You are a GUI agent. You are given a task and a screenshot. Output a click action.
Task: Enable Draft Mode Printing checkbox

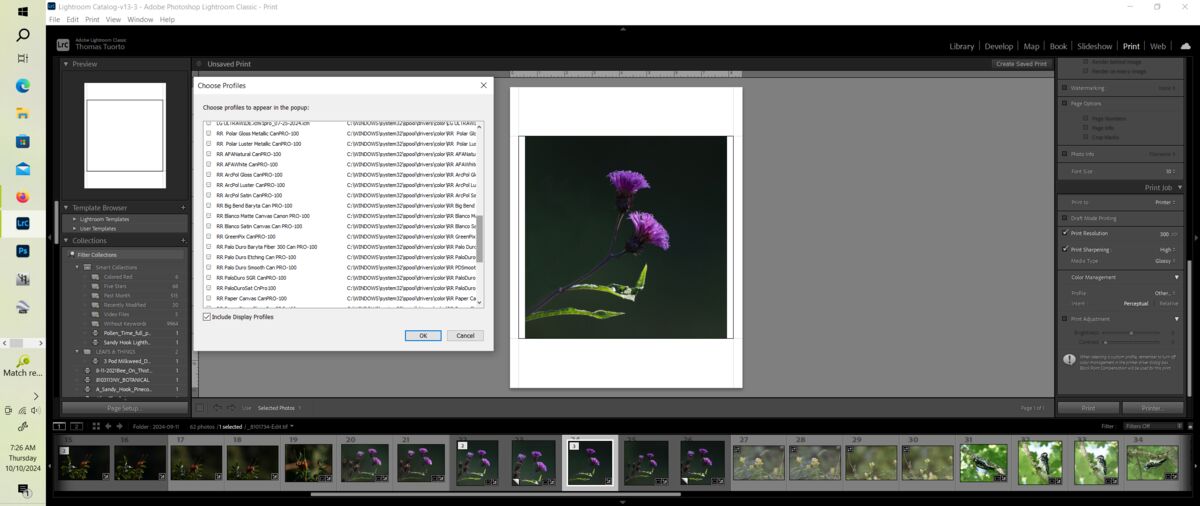pos(1065,218)
